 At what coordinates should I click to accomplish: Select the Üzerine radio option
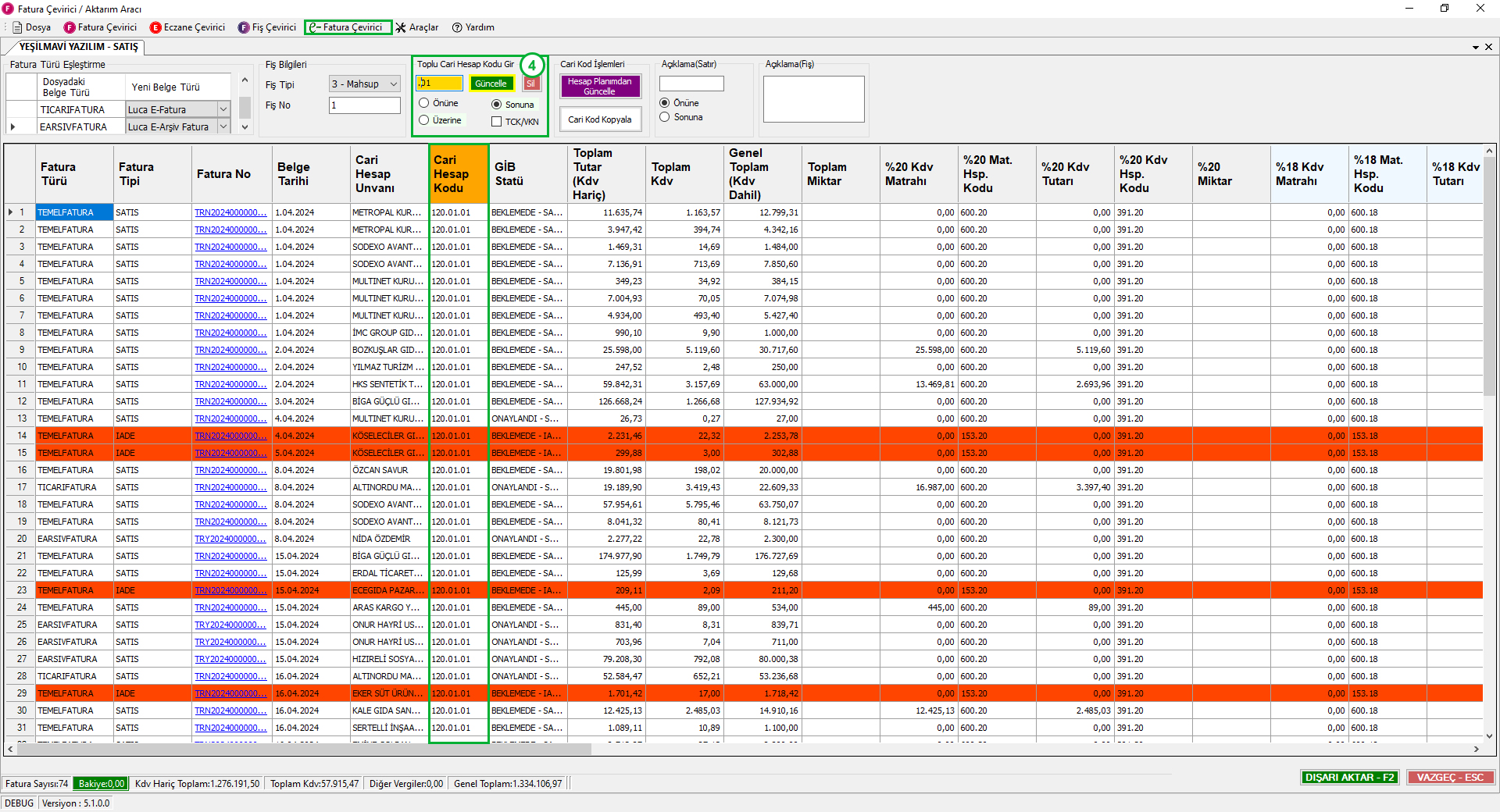pyautogui.click(x=424, y=120)
